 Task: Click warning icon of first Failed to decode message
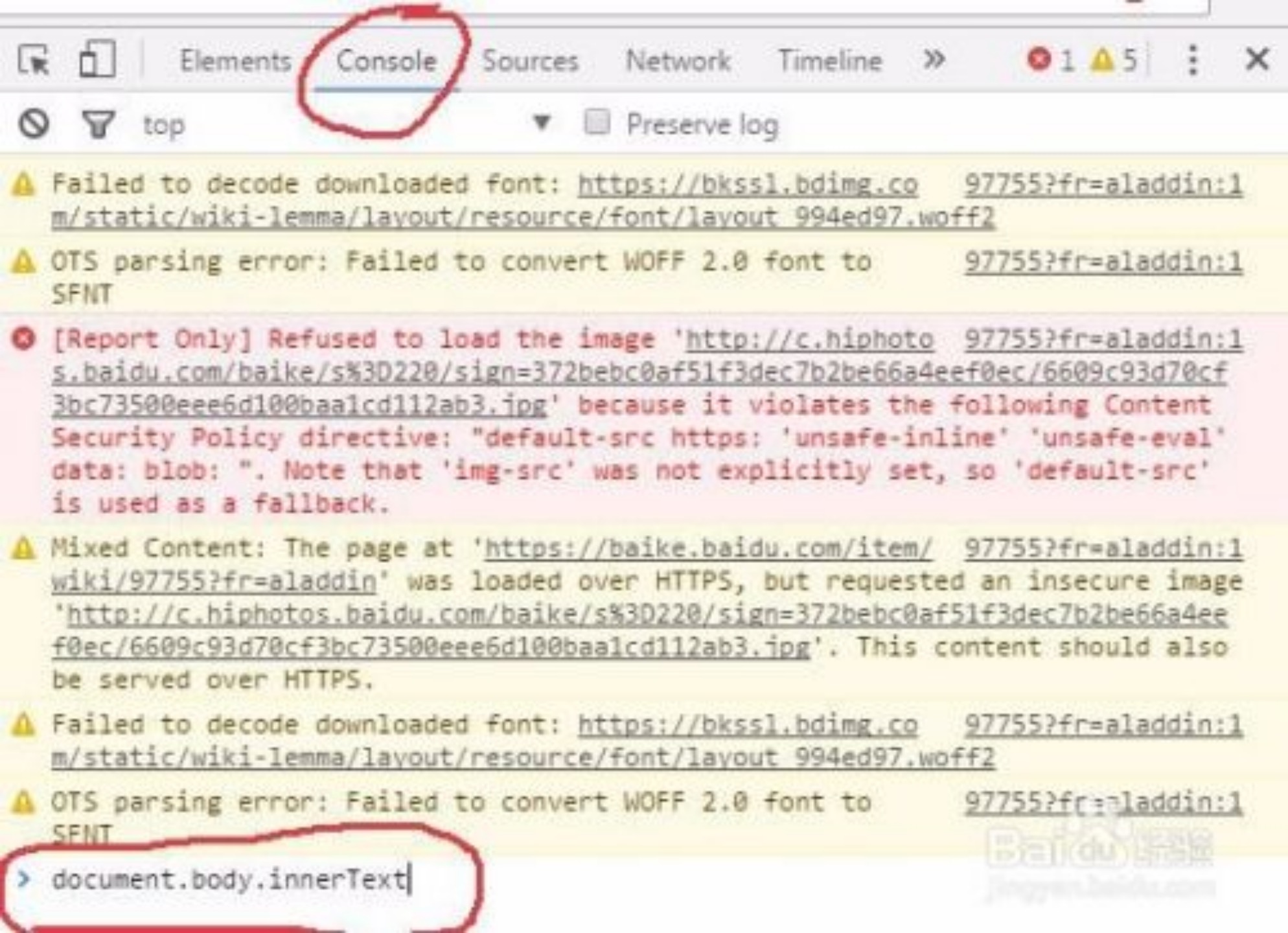coord(24,185)
